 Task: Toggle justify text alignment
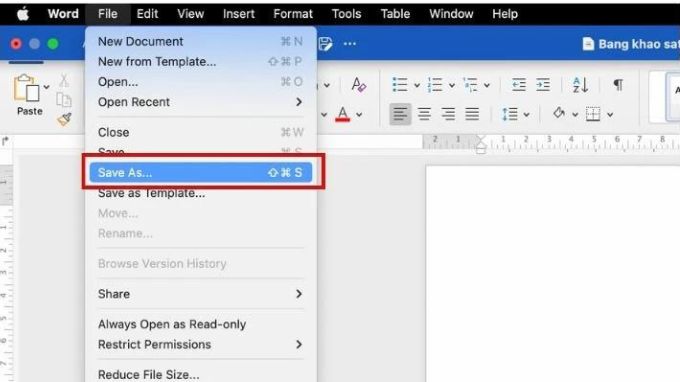[x=472, y=114]
